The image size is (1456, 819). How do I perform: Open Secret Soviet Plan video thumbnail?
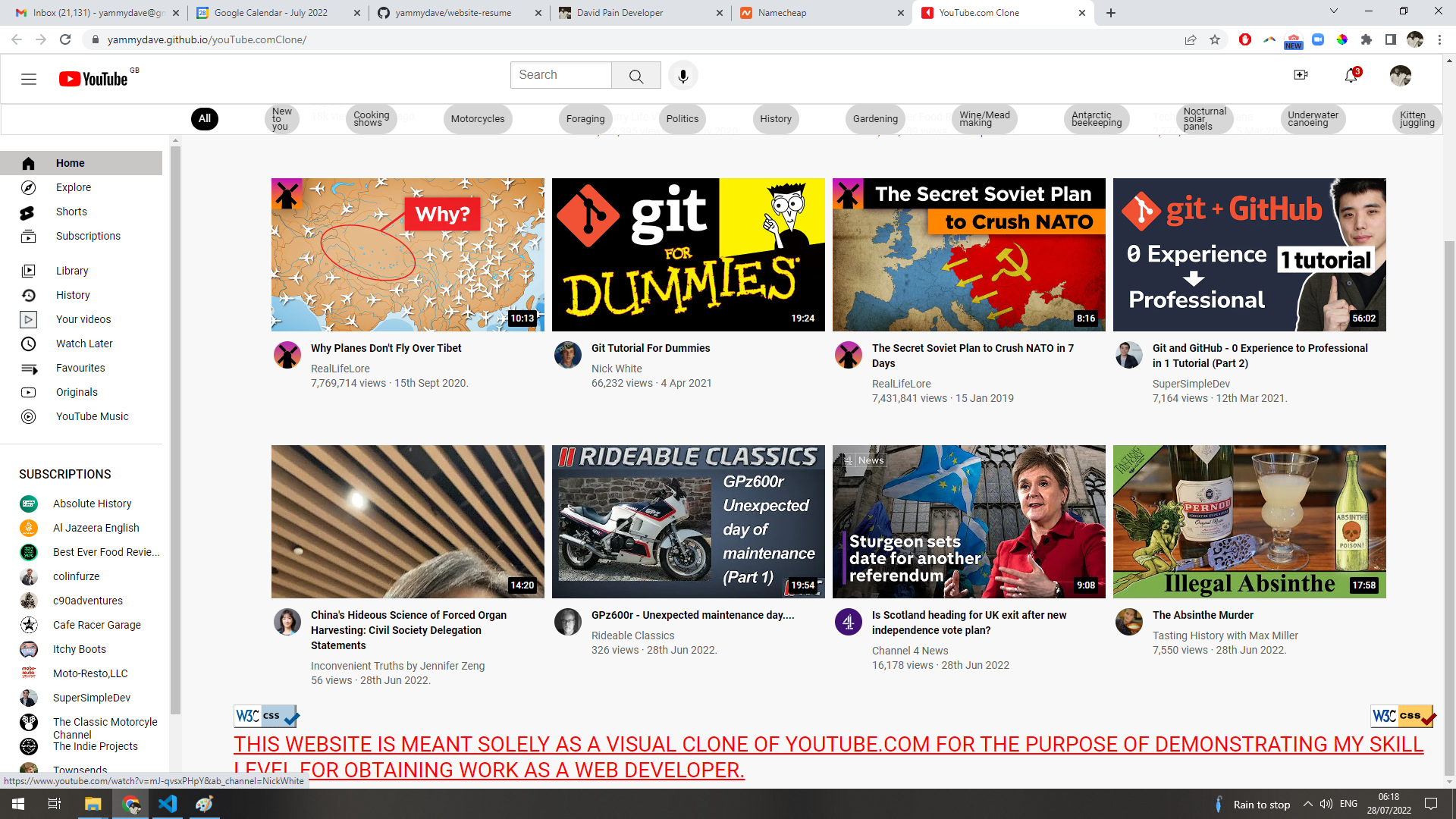(969, 255)
